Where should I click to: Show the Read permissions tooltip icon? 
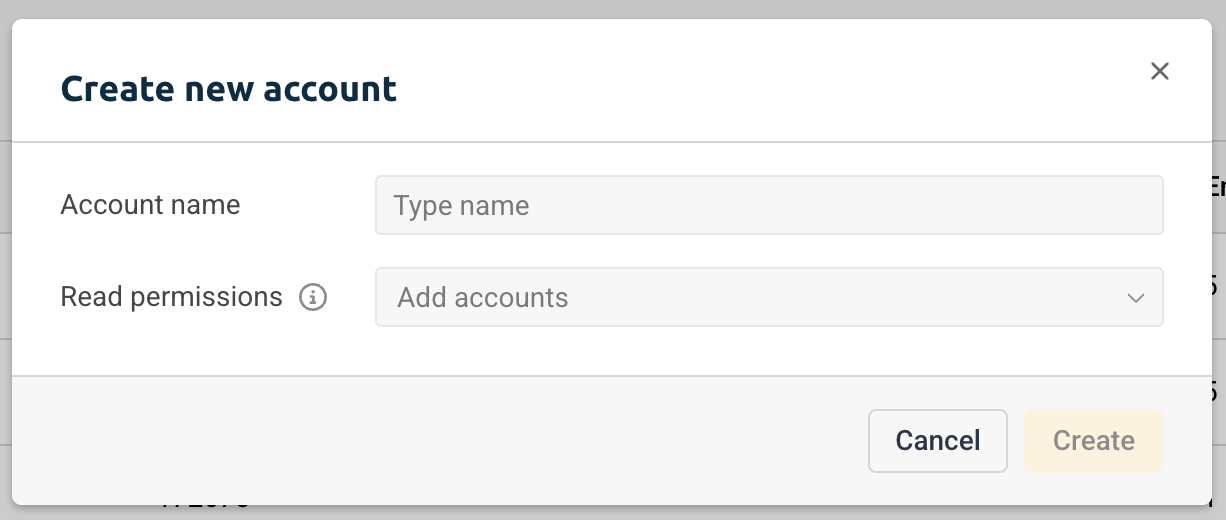[x=314, y=297]
